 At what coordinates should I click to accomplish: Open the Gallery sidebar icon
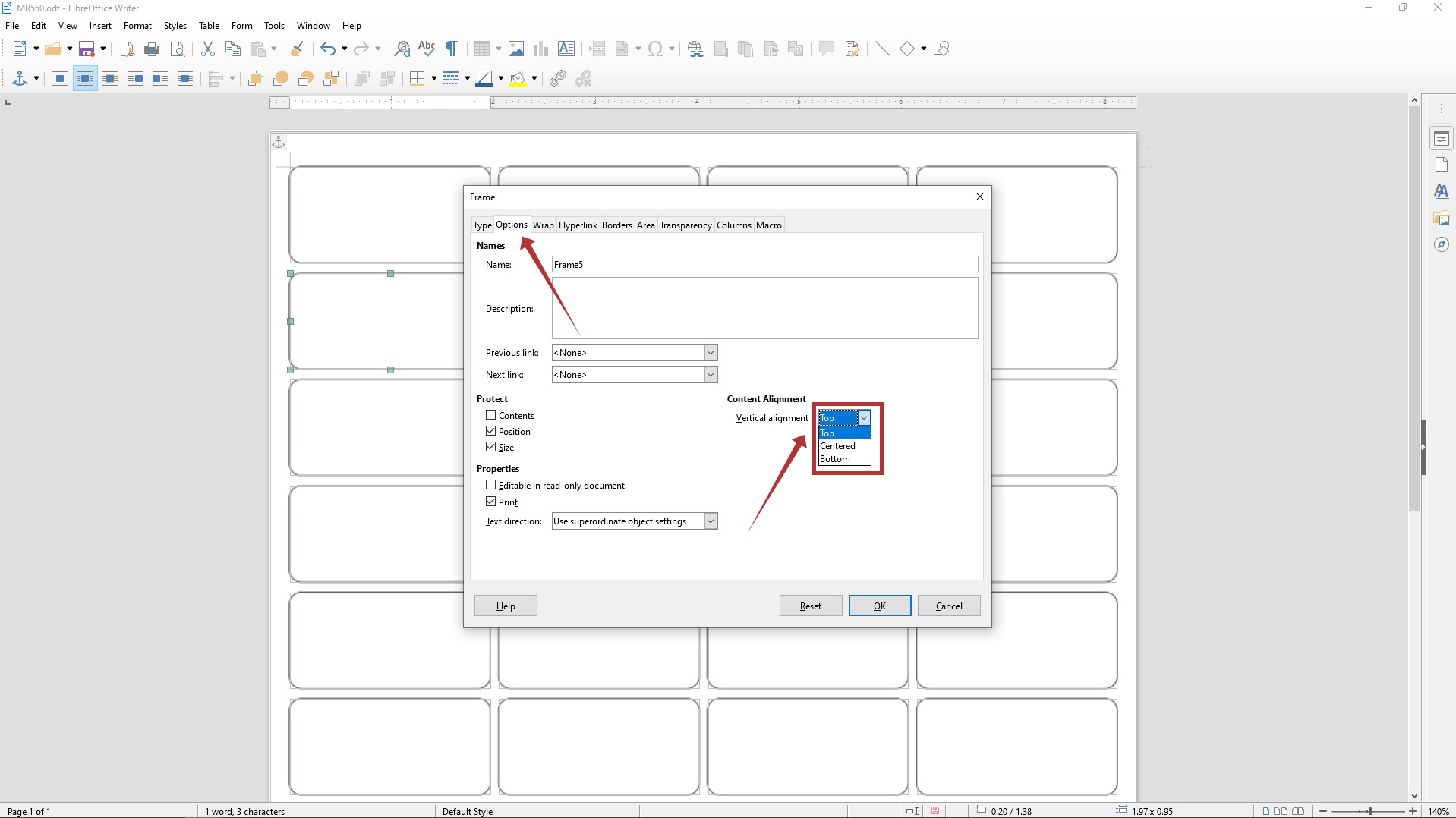[x=1441, y=219]
